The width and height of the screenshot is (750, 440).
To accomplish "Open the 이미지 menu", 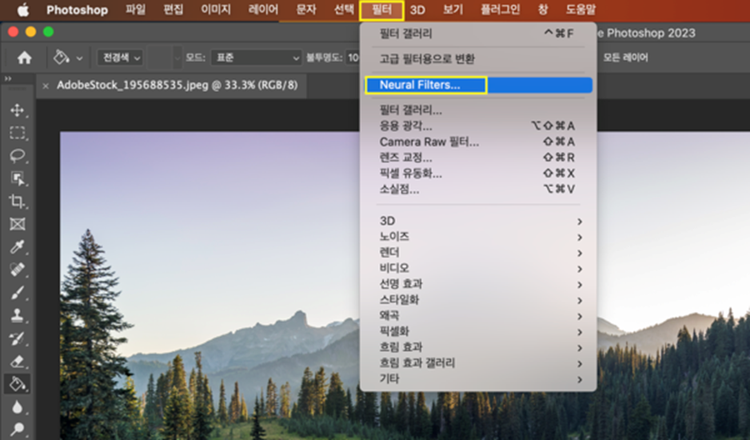I will 216,10.
